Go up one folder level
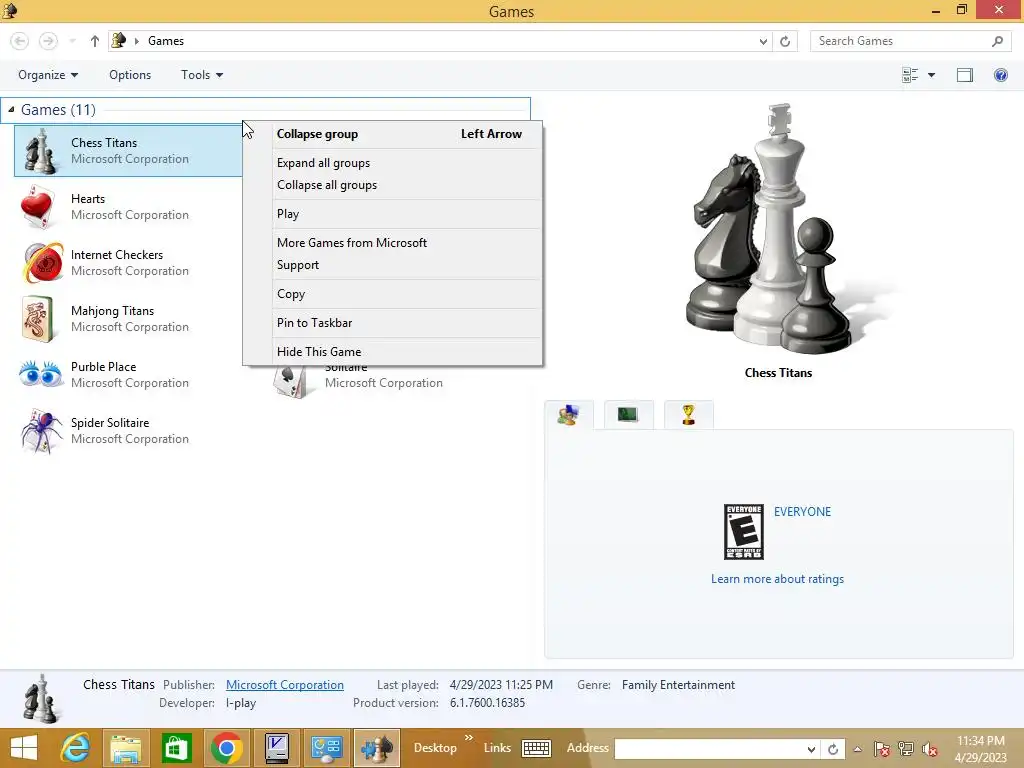Screen dimensions: 1024x768 (95, 41)
